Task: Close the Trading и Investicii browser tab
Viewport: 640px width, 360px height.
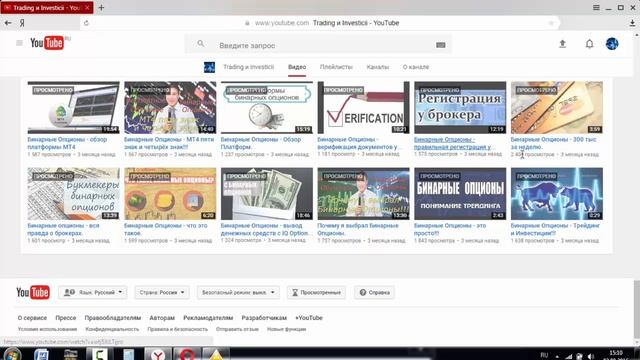Action: (87, 7)
